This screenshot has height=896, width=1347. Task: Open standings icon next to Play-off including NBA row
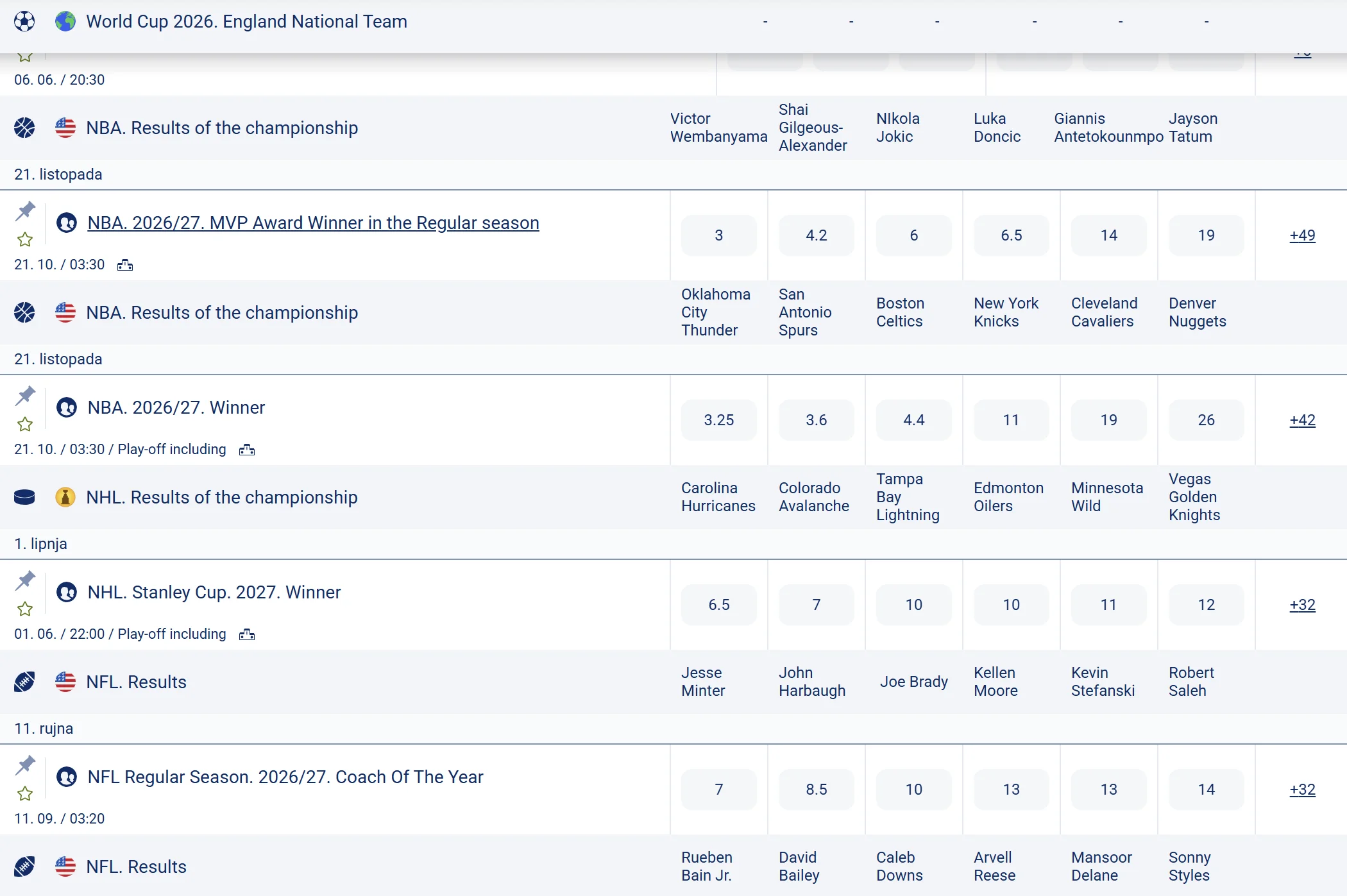247,450
